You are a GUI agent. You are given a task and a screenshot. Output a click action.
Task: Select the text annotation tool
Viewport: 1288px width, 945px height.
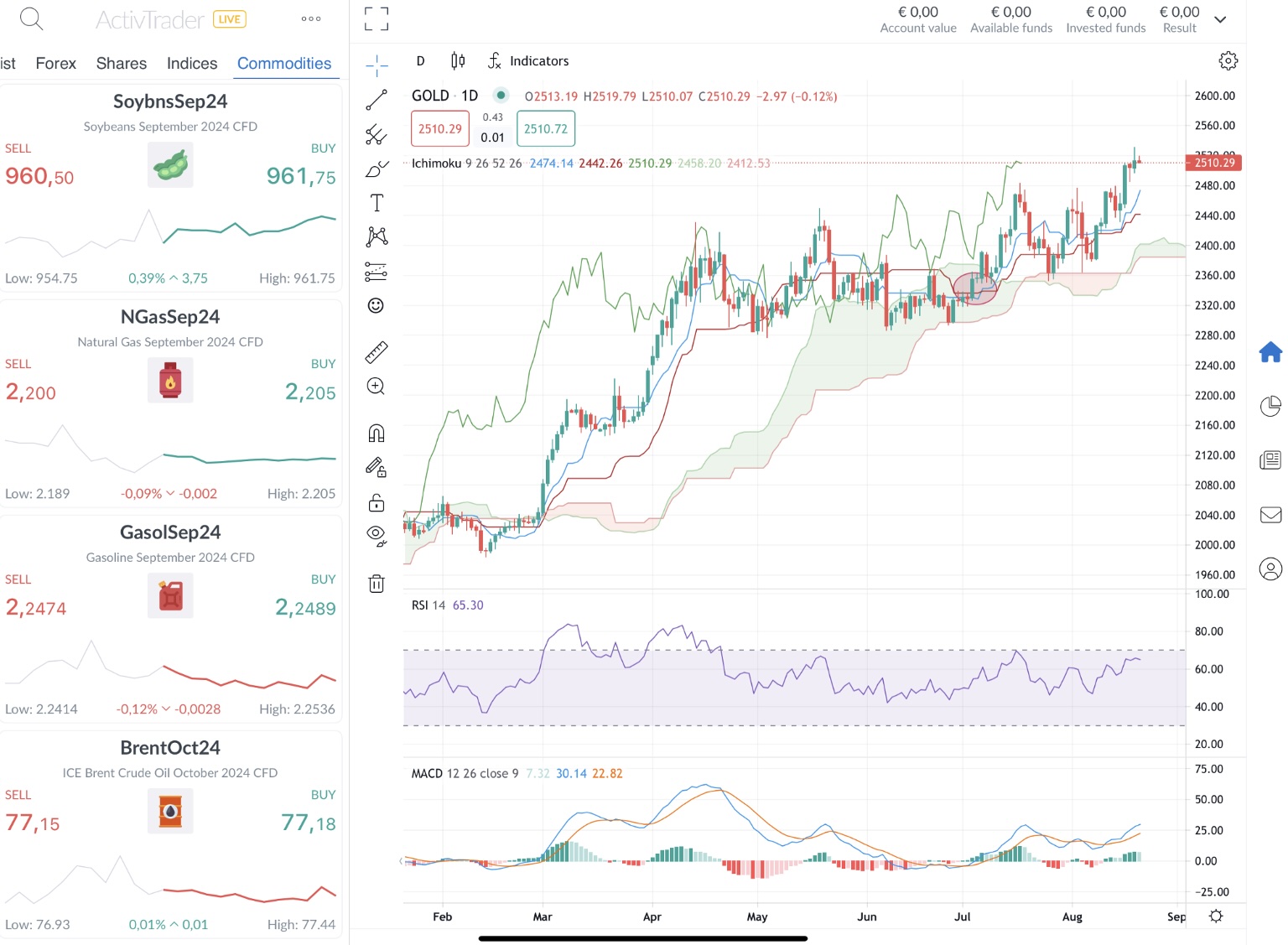pos(376,202)
